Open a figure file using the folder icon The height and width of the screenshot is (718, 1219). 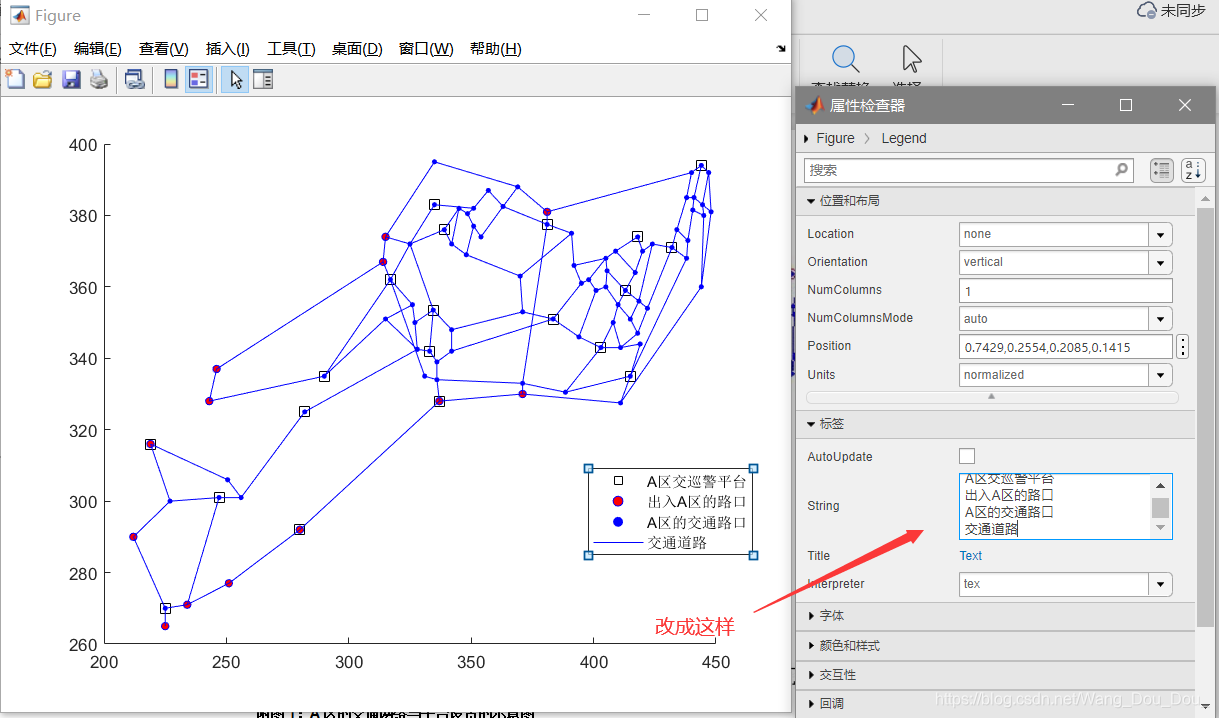coord(43,79)
